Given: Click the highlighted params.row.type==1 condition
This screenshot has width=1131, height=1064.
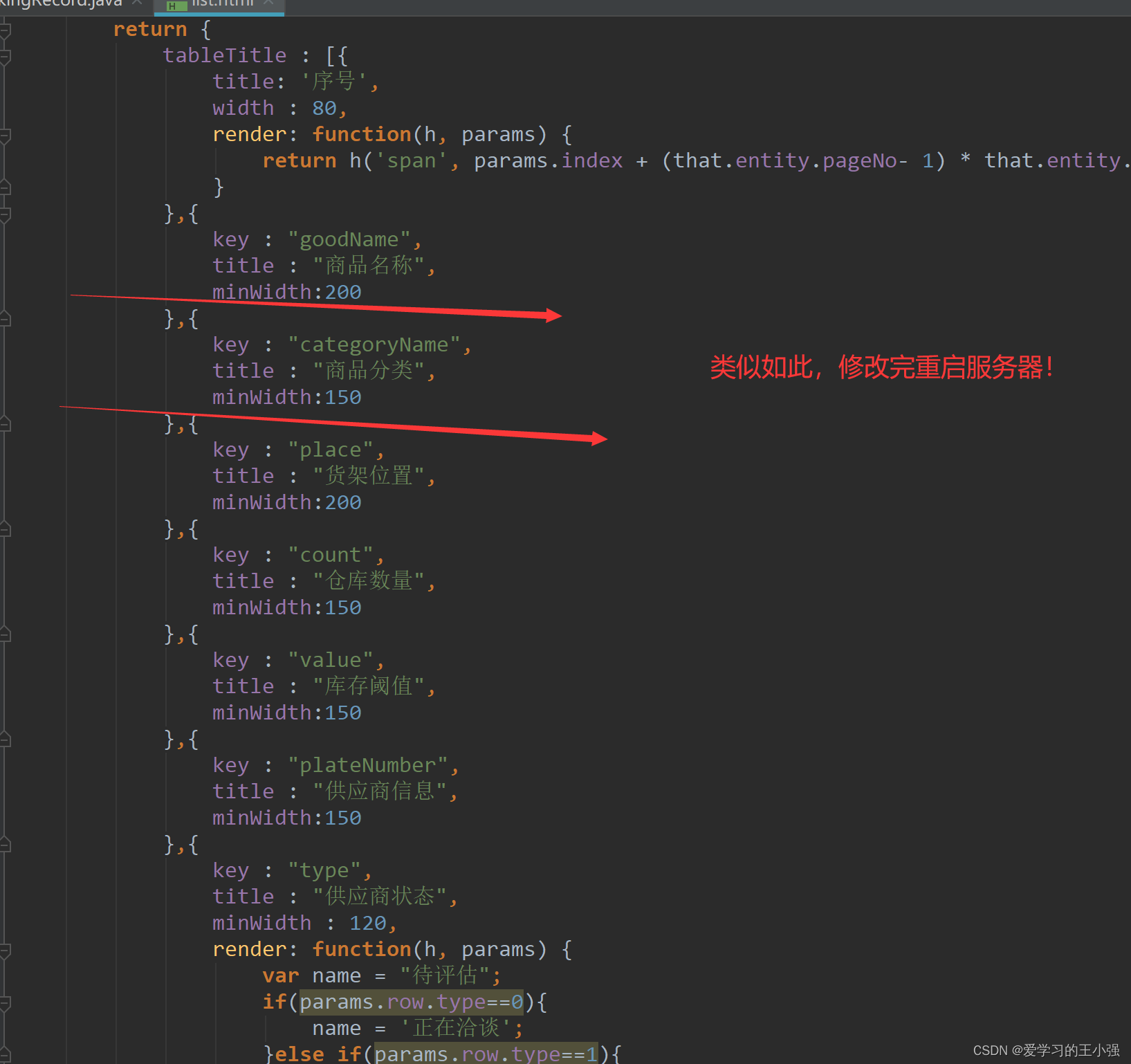Looking at the screenshot, I should pyautogui.click(x=486, y=1054).
